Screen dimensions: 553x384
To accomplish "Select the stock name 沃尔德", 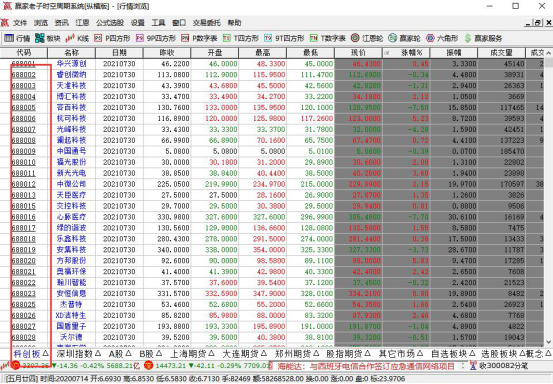I will [71, 337].
